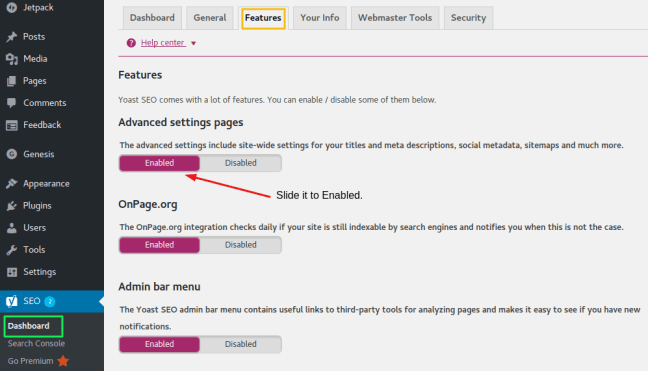The width and height of the screenshot is (648, 371).
Task: Click the Users person icon
Action: tap(12, 228)
